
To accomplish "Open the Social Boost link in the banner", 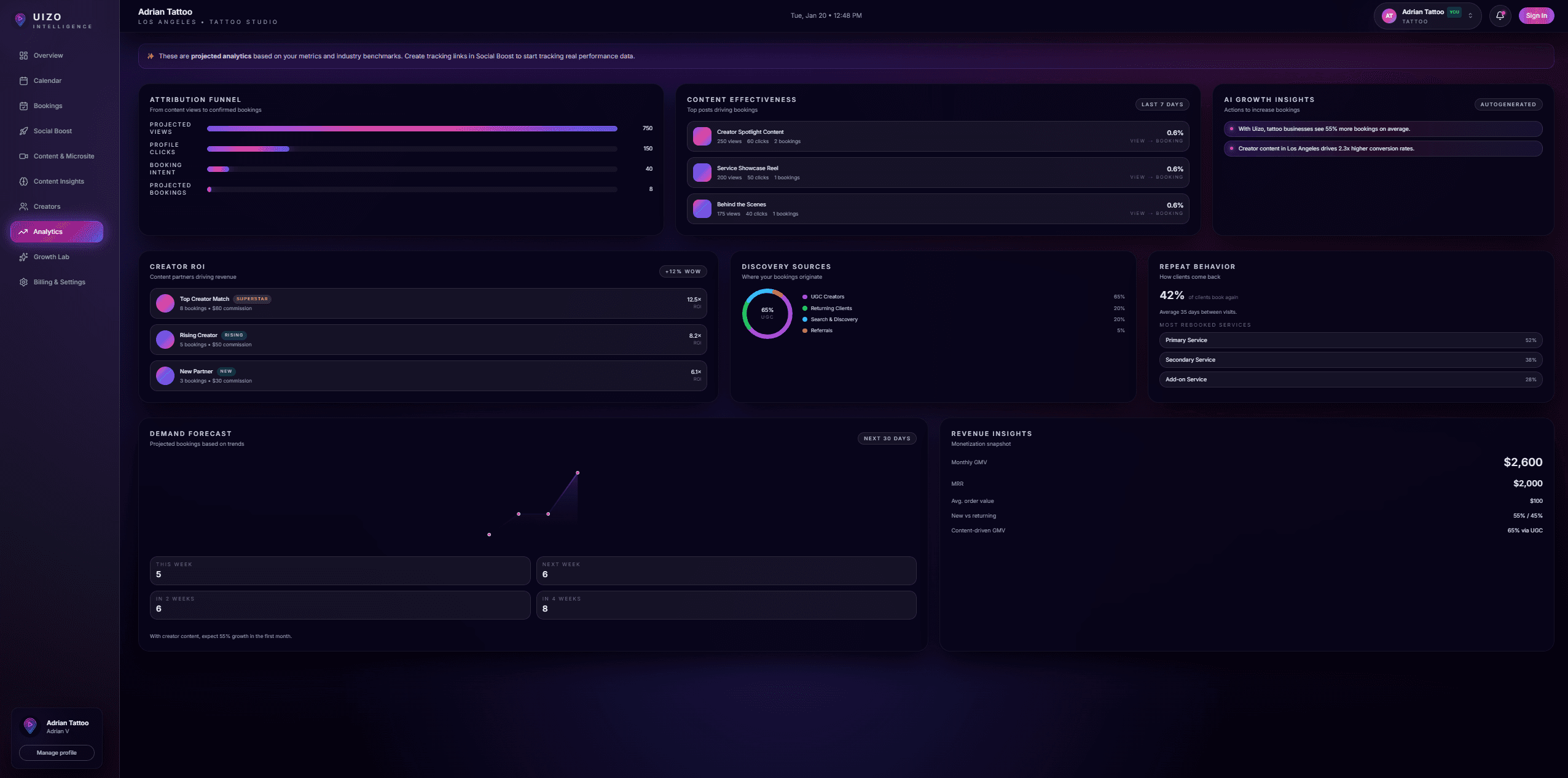I will click(493, 56).
